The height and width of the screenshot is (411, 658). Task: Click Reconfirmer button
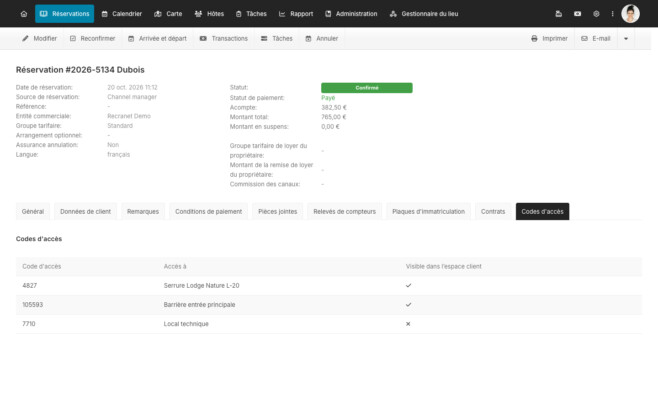(92, 39)
